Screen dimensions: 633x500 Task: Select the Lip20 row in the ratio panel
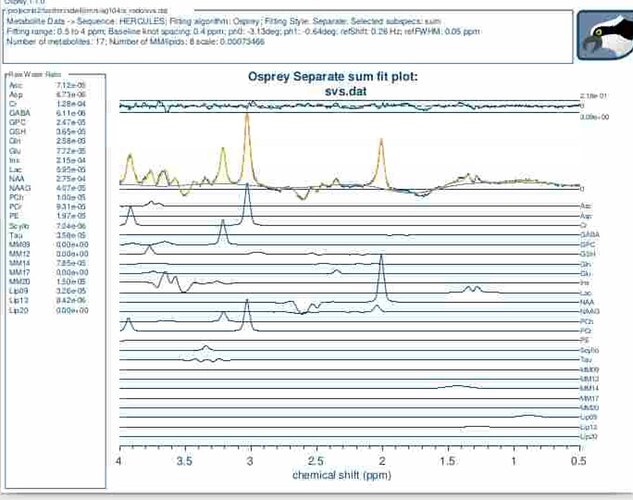click(48, 310)
